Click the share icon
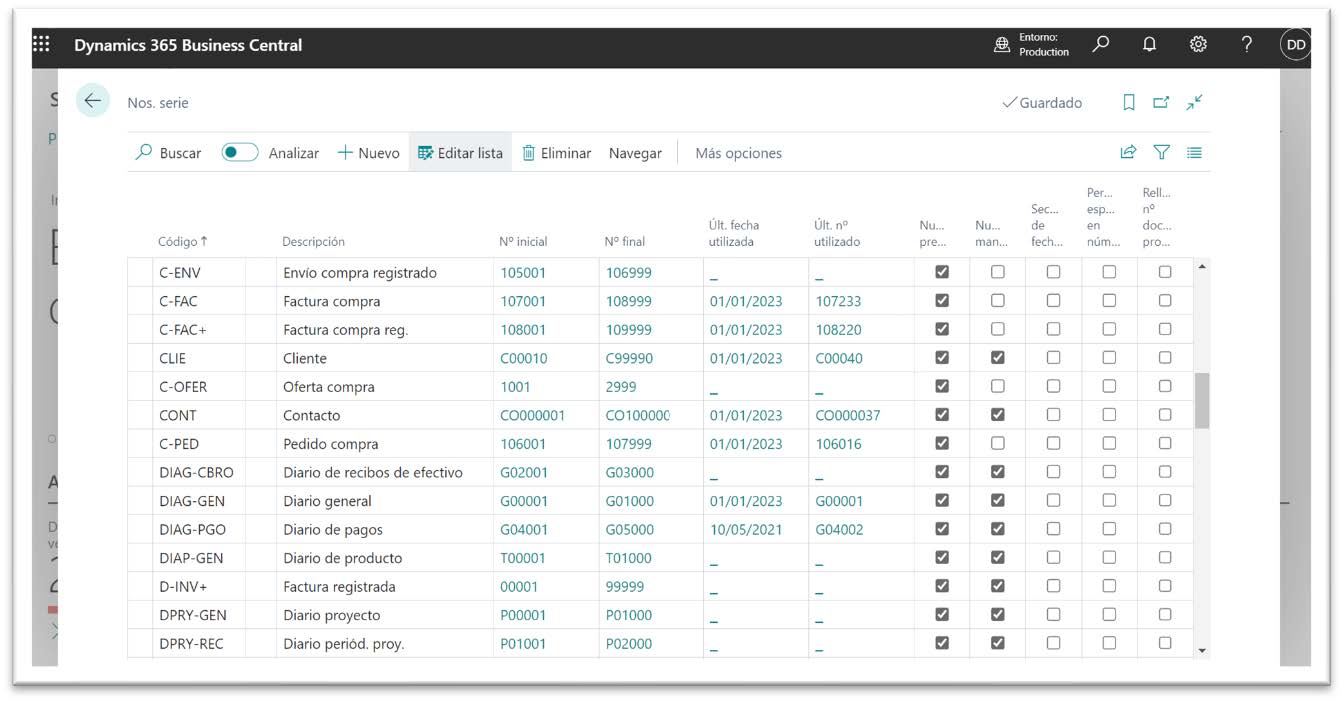 coord(1128,153)
